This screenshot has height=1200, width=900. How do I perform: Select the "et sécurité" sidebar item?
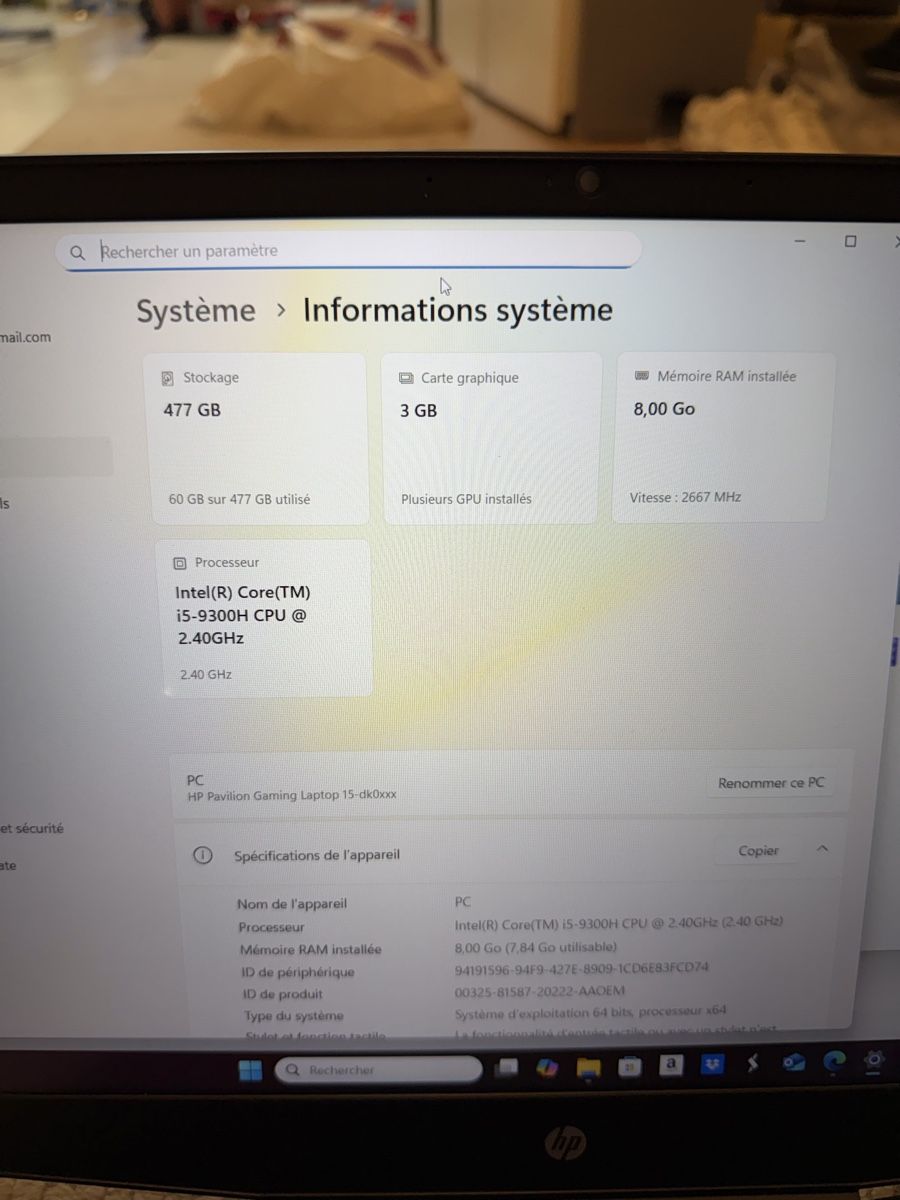point(32,828)
